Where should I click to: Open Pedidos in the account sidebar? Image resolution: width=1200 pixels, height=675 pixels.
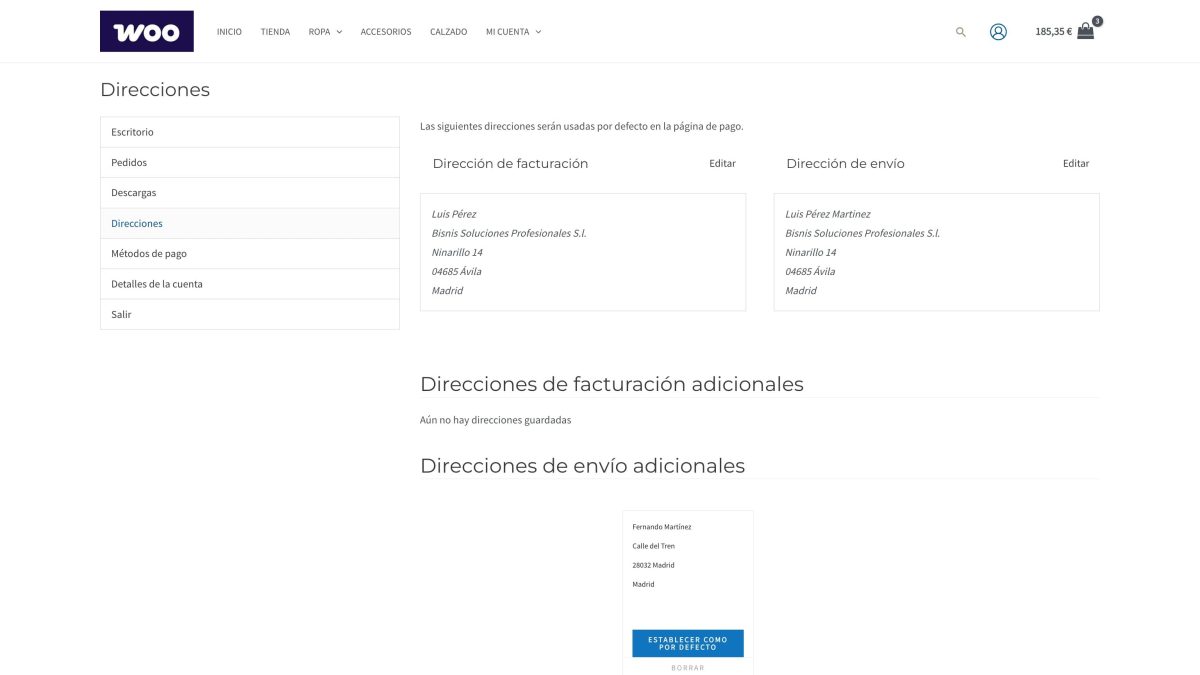click(129, 162)
